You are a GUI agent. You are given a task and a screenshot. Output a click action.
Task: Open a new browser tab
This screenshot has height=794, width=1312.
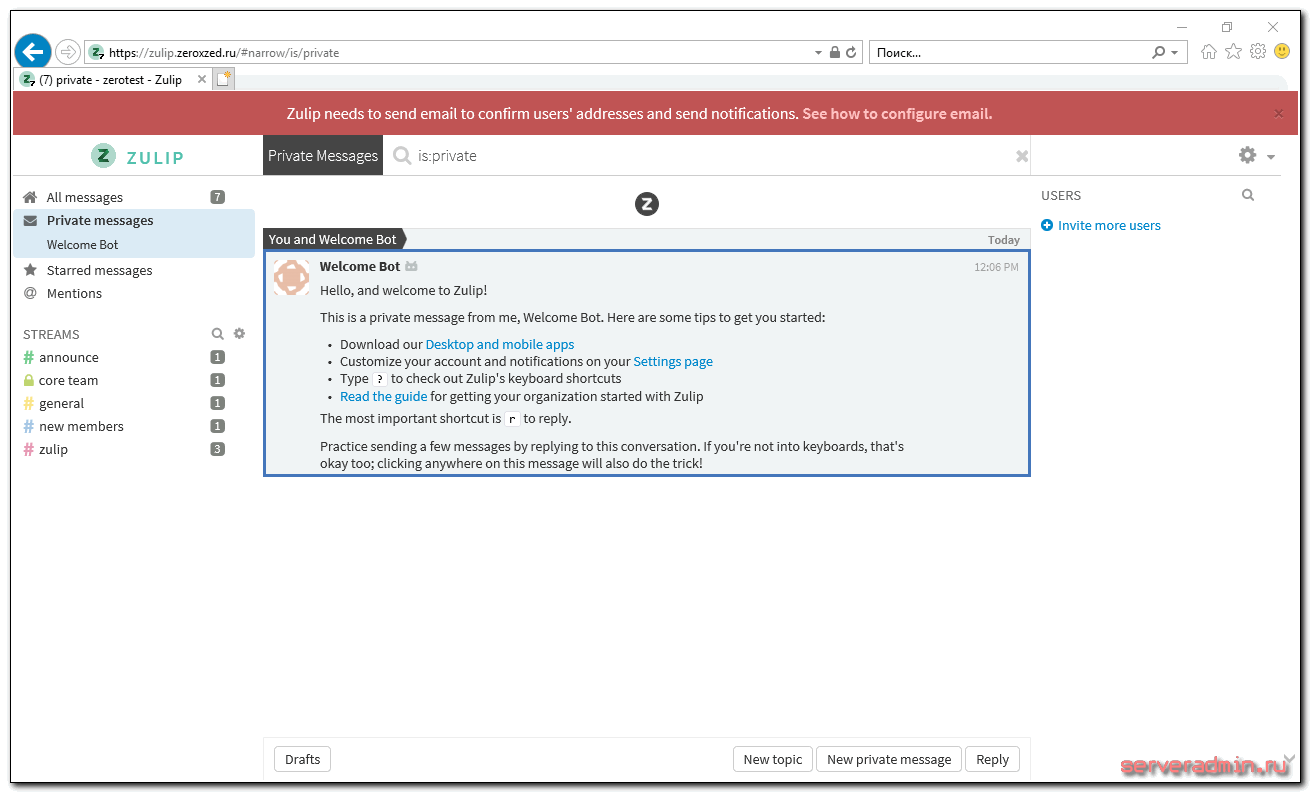click(224, 79)
